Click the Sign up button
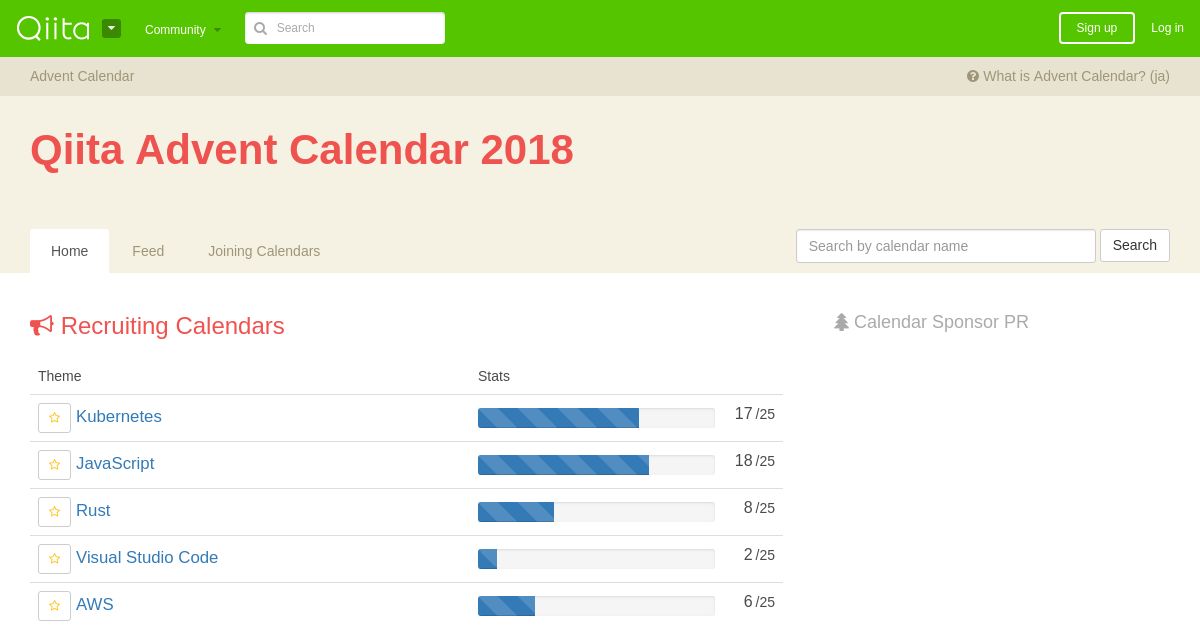The height and width of the screenshot is (630, 1200). pyautogui.click(x=1097, y=28)
